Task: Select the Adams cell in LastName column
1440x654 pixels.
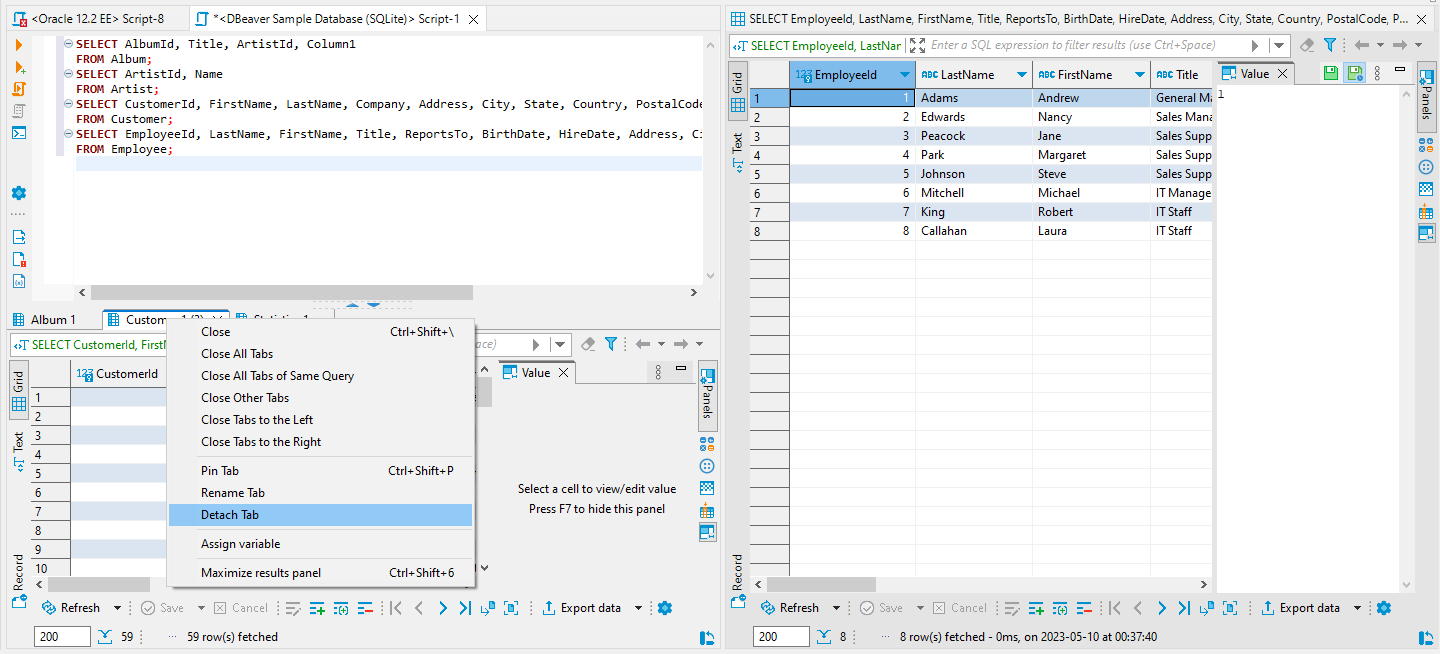Action: tap(974, 98)
